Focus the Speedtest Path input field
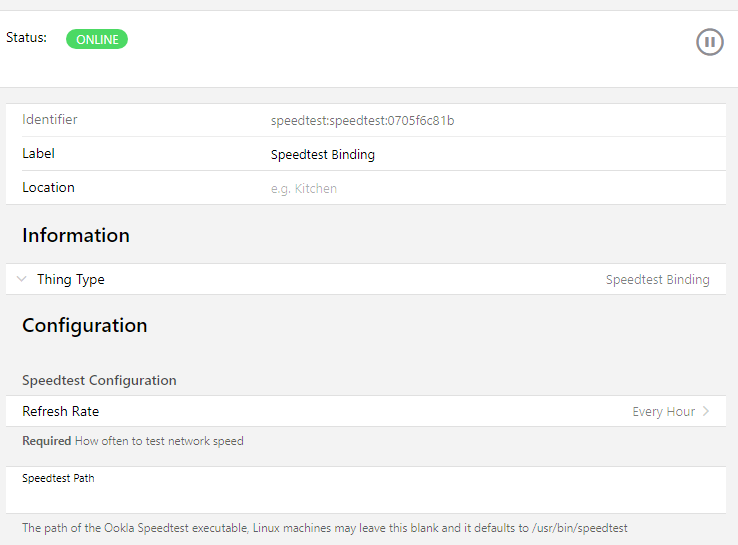Screen dimensions: 738x545 [x=368, y=498]
